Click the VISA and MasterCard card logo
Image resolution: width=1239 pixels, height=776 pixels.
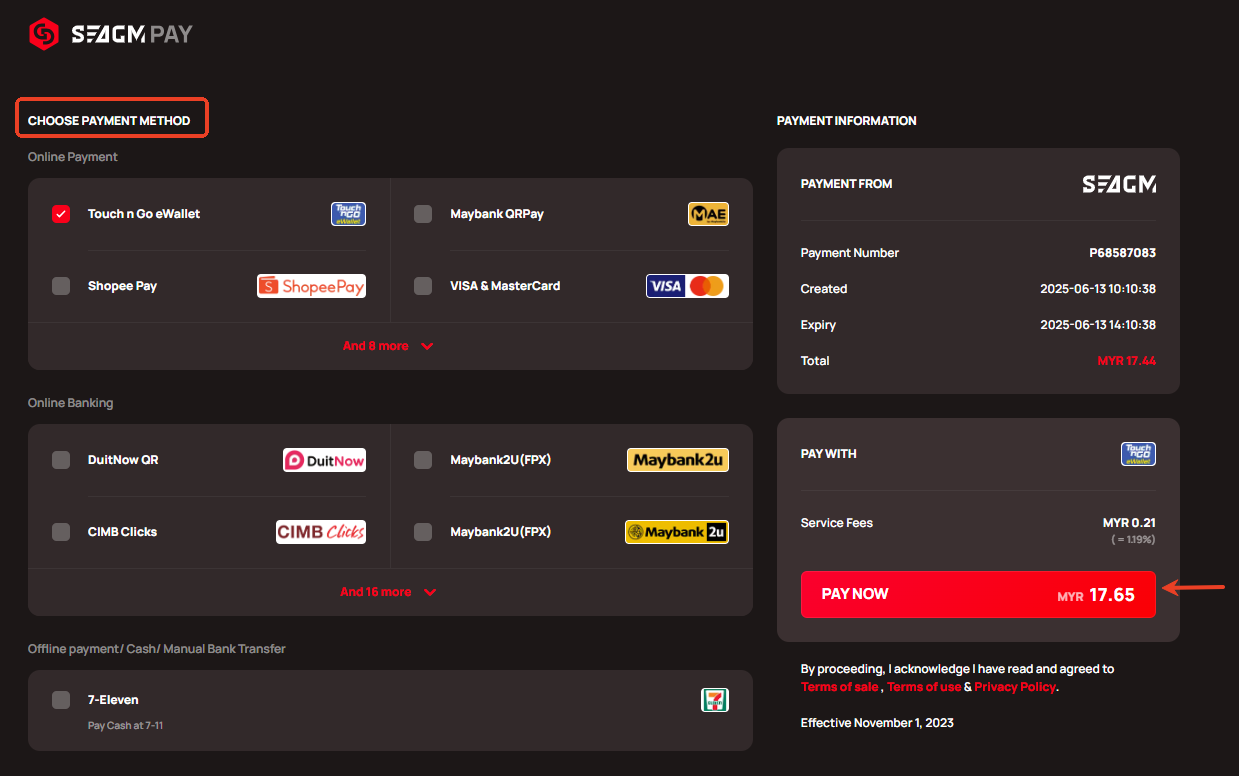(x=687, y=286)
